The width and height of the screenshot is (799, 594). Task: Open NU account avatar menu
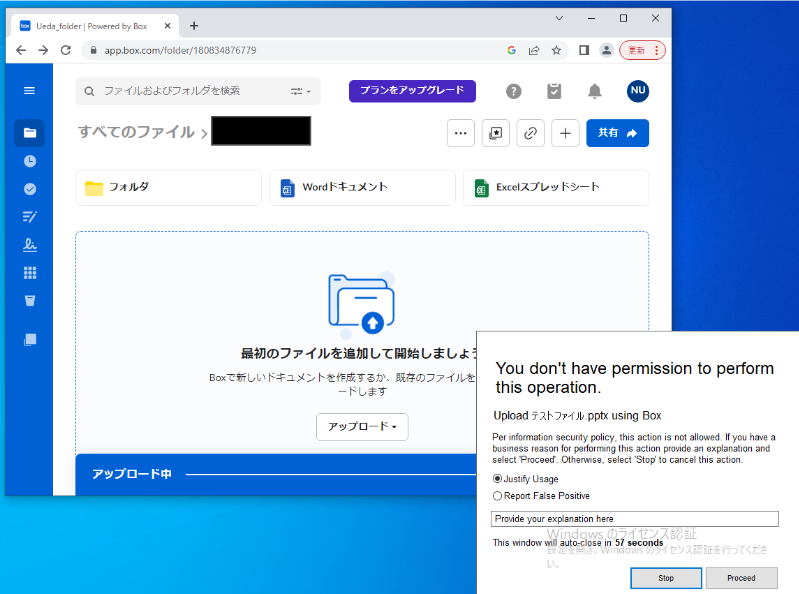637,91
